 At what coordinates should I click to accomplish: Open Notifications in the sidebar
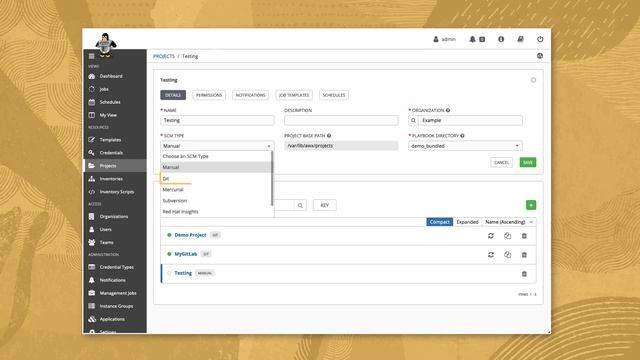(x=115, y=280)
